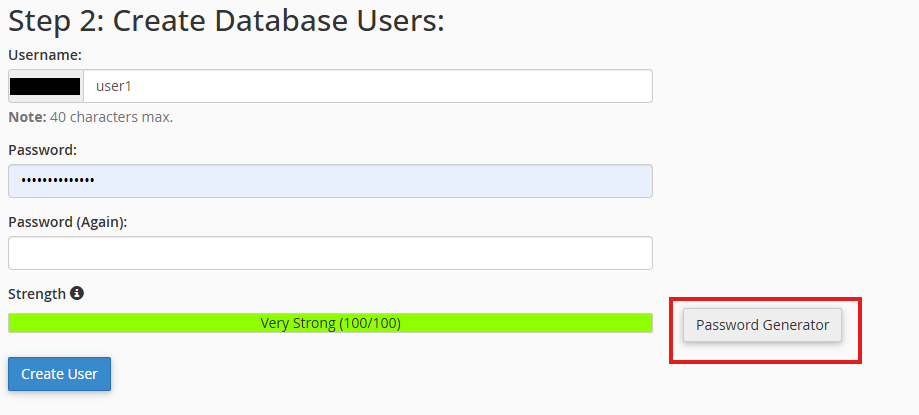
Task: Open the Password Generator
Action: click(x=762, y=325)
